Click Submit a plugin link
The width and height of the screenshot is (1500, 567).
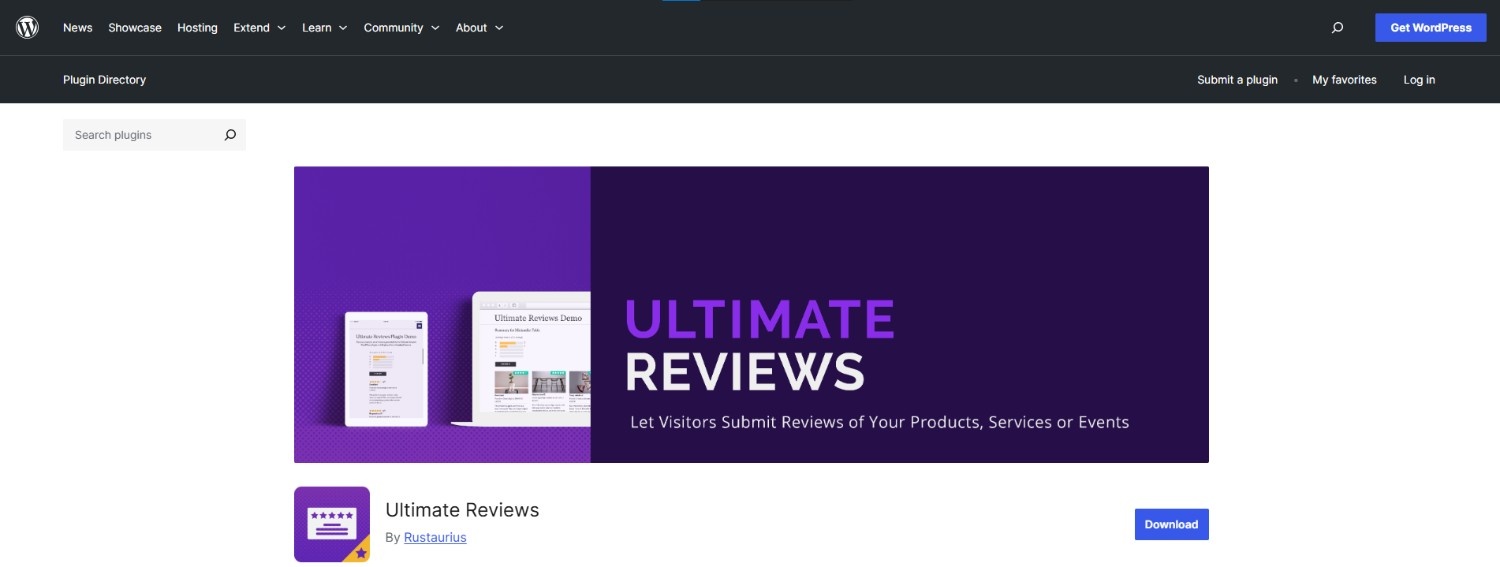(1237, 80)
